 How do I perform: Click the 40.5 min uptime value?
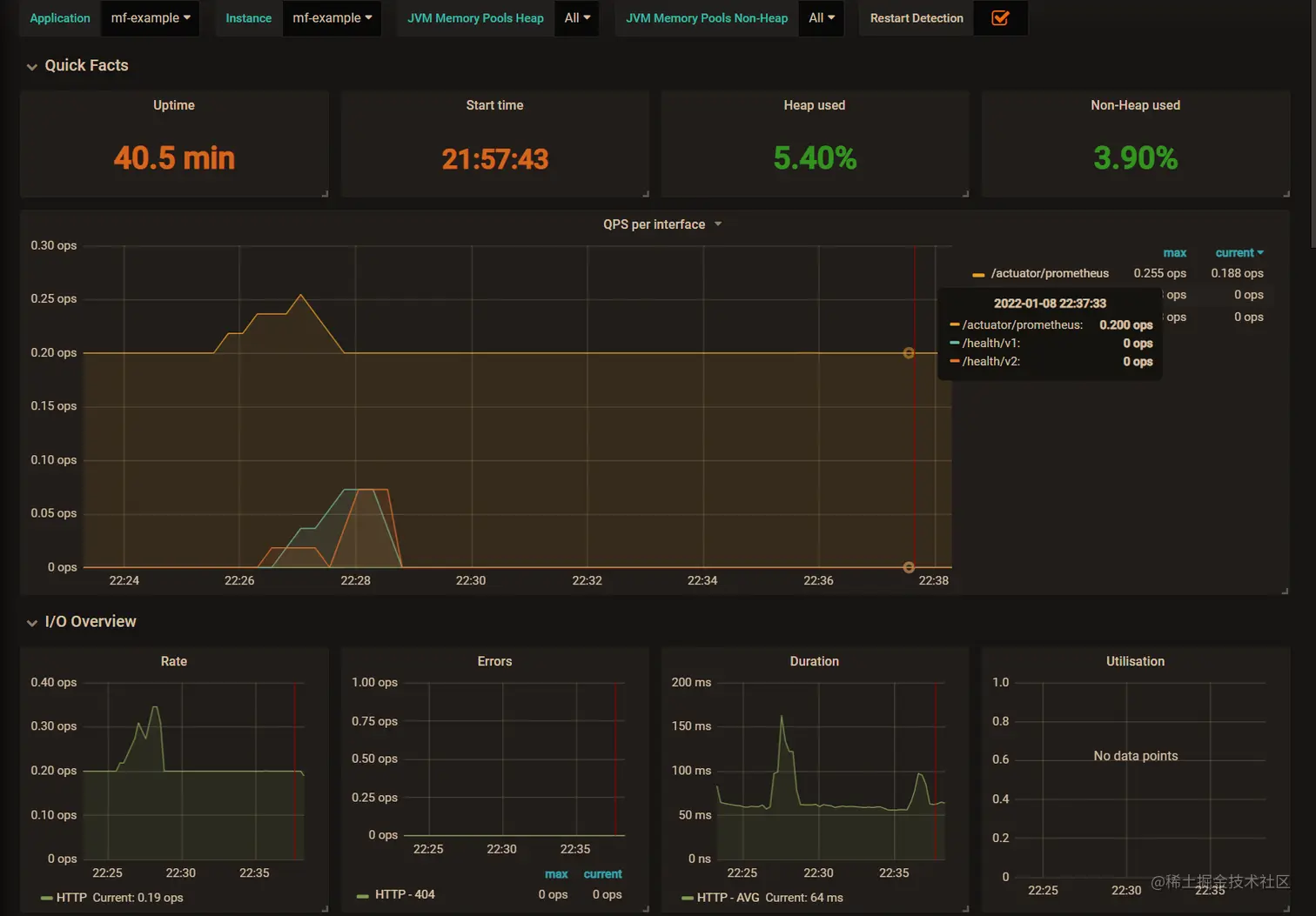tap(174, 158)
